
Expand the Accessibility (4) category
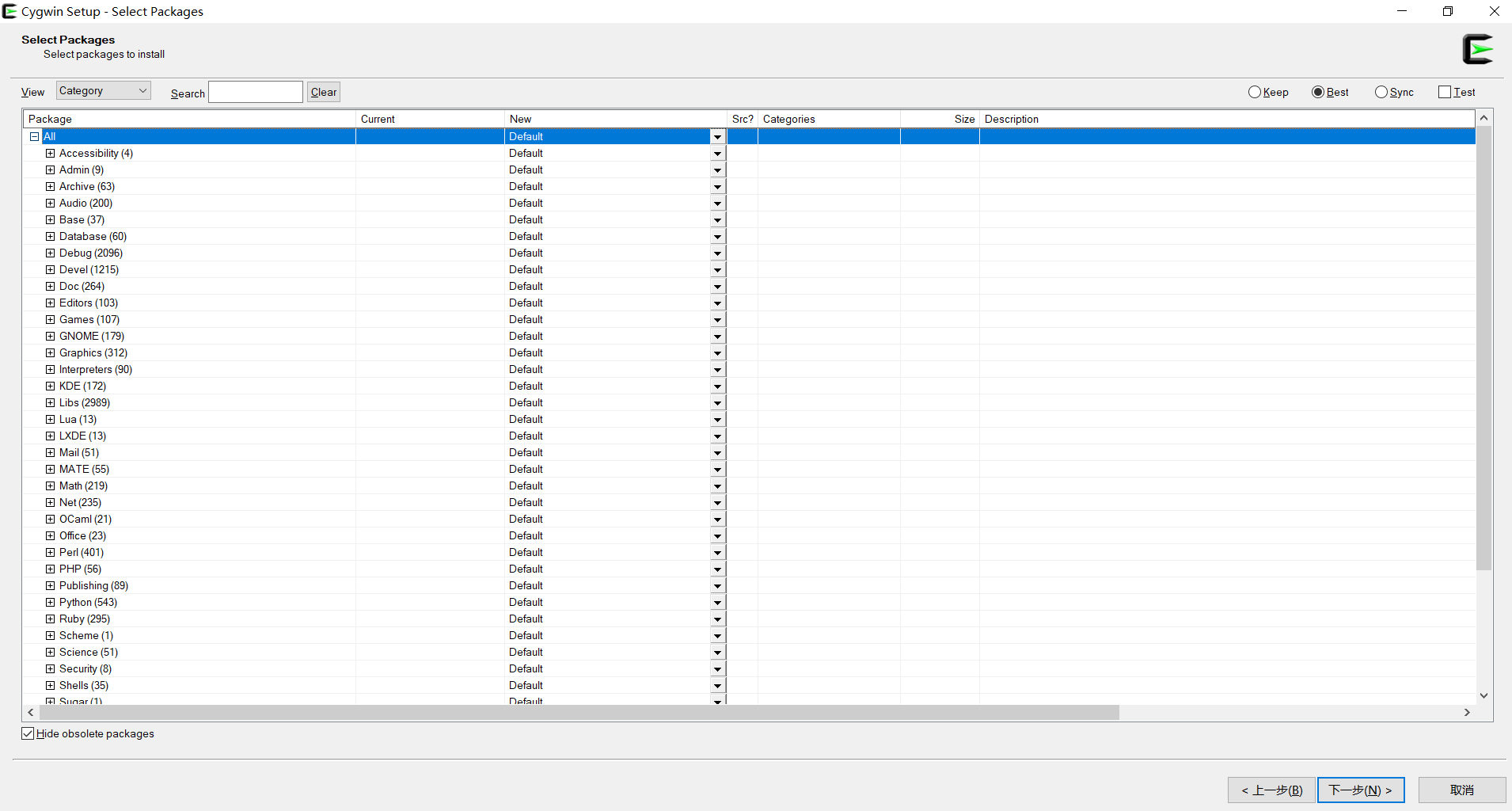51,153
